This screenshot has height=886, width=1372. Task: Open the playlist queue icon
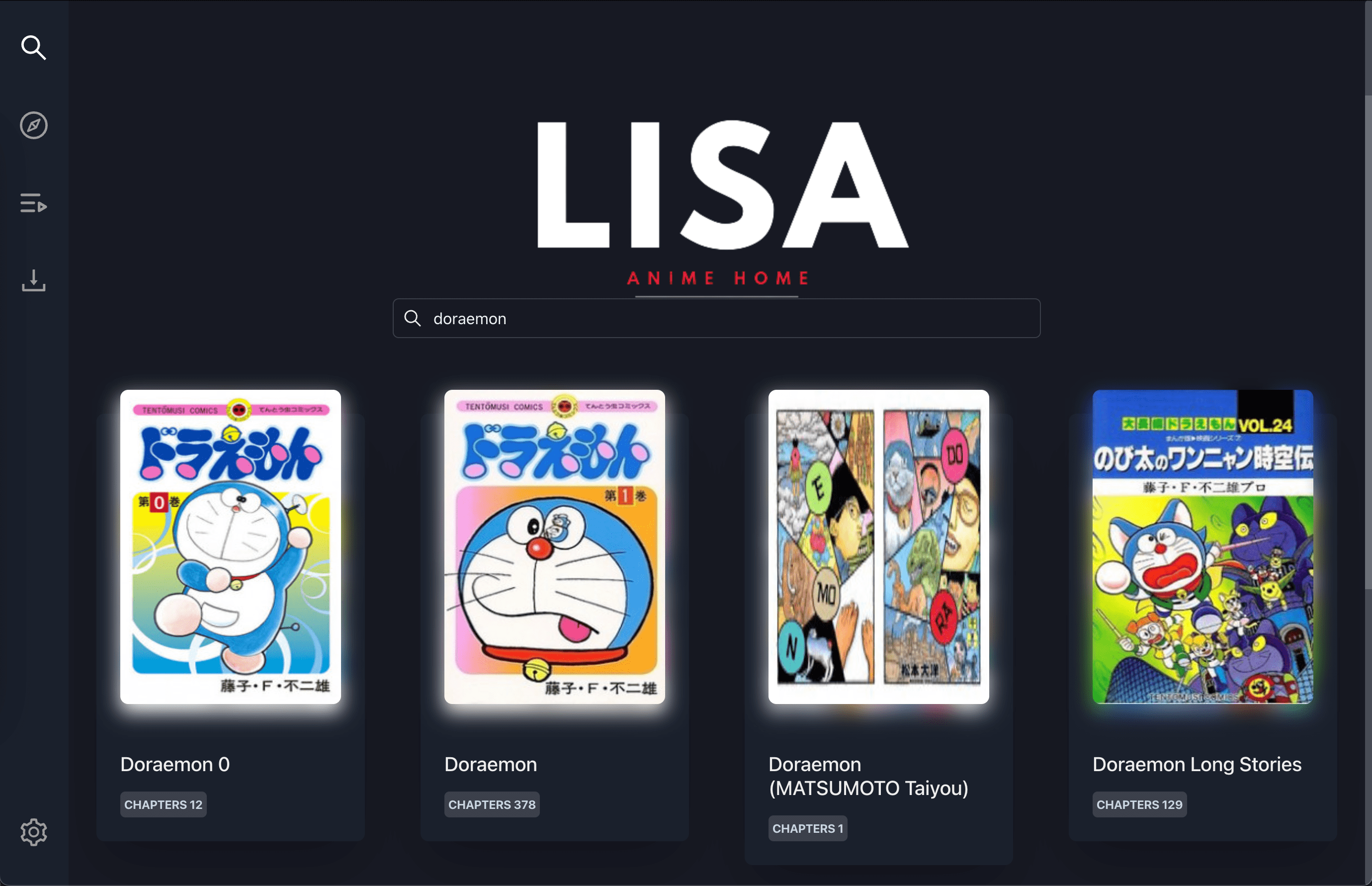pyautogui.click(x=33, y=203)
